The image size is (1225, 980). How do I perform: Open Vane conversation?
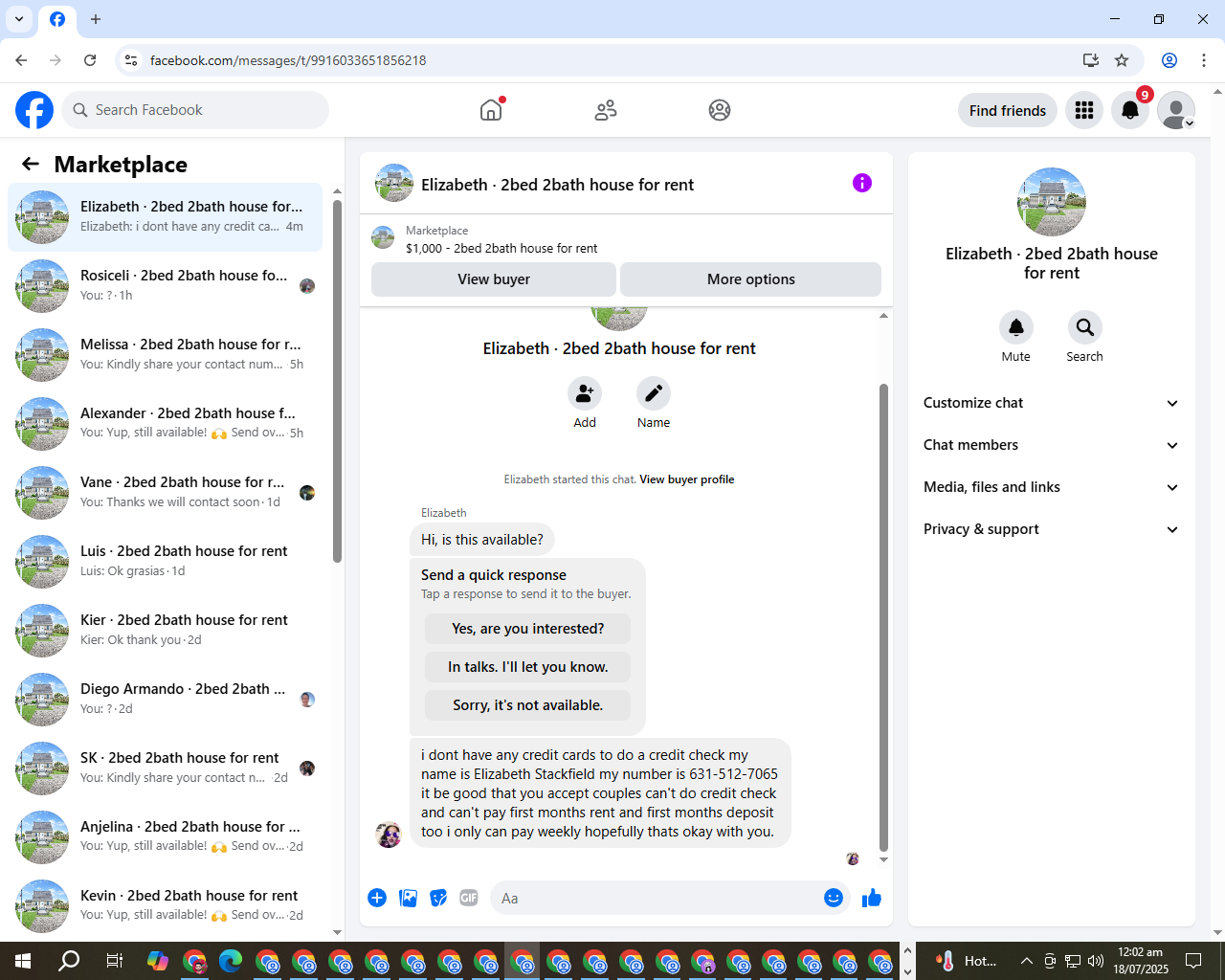[166, 493]
